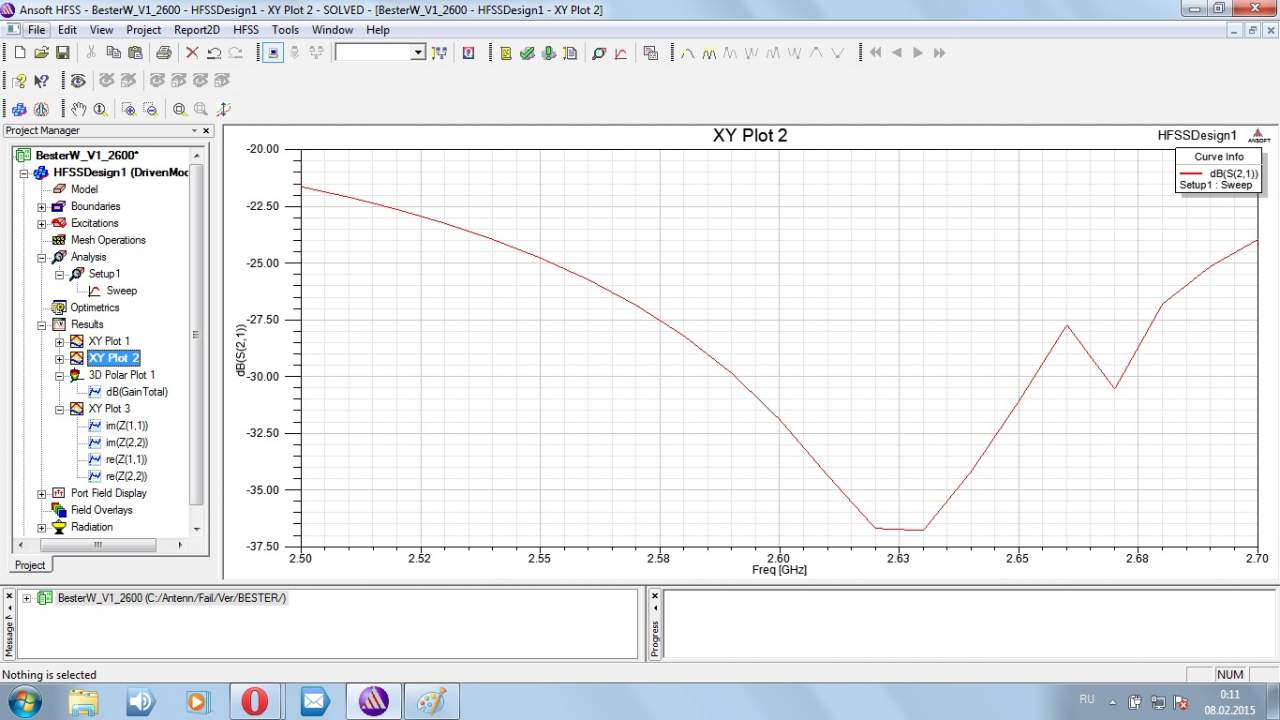The height and width of the screenshot is (720, 1280).
Task: Collapse the XY Plot 3 node
Action: click(x=60, y=409)
